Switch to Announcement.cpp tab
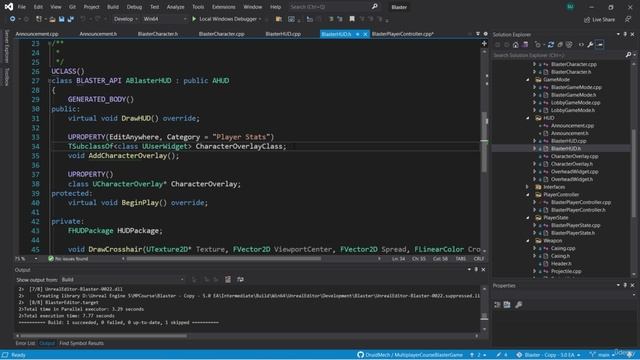The height and width of the screenshot is (360, 640). click(x=37, y=34)
